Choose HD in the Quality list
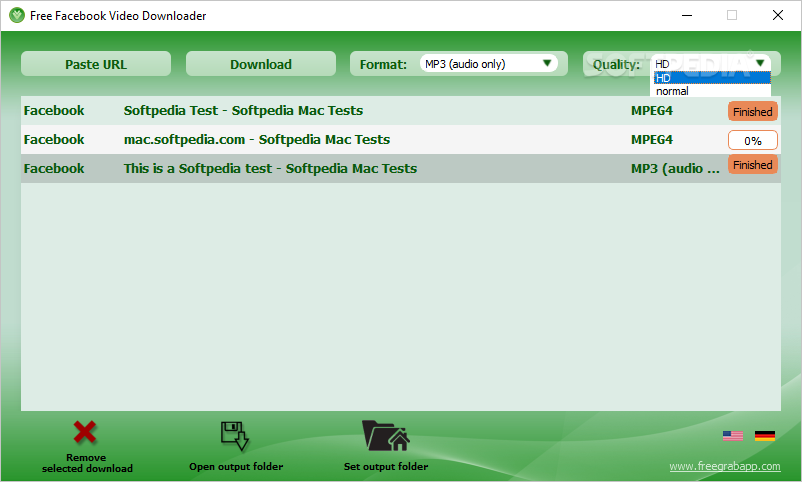The image size is (802, 482). (712, 78)
